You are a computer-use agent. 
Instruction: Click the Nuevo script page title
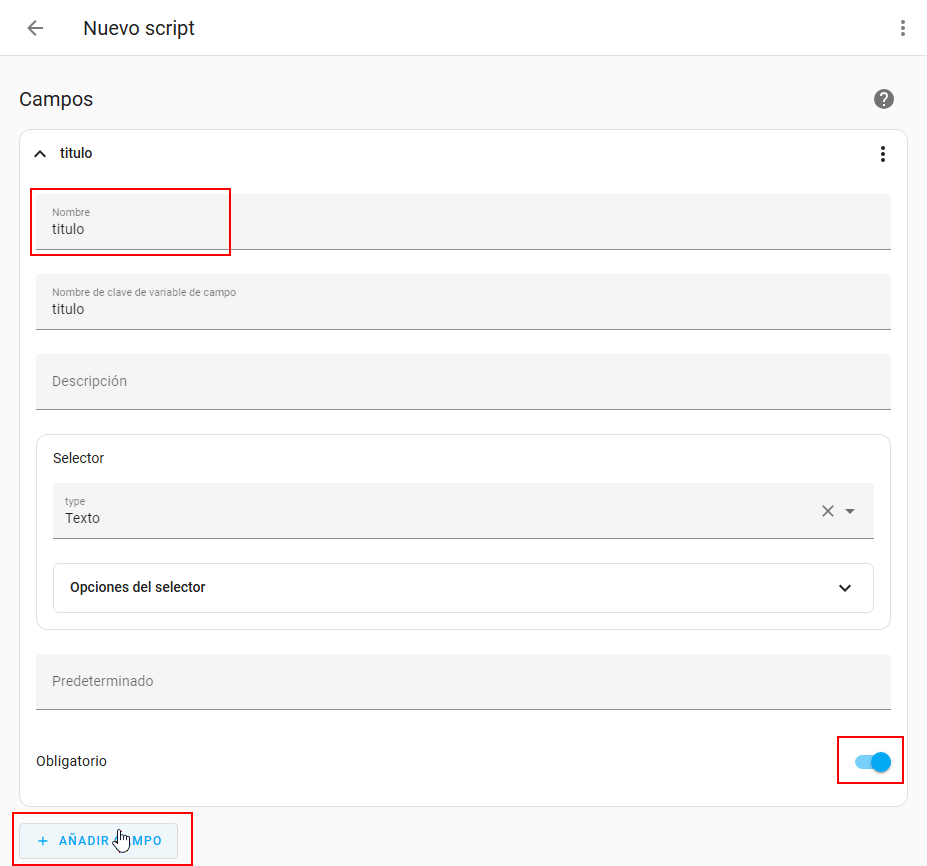coord(139,28)
